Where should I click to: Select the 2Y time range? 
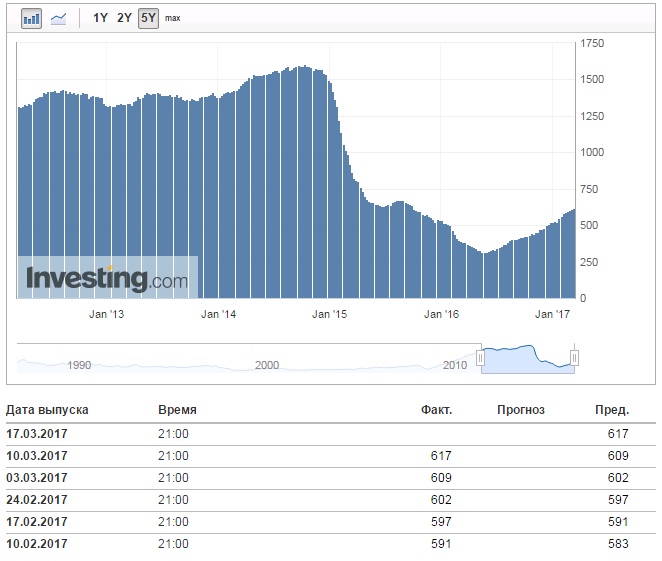click(x=124, y=18)
